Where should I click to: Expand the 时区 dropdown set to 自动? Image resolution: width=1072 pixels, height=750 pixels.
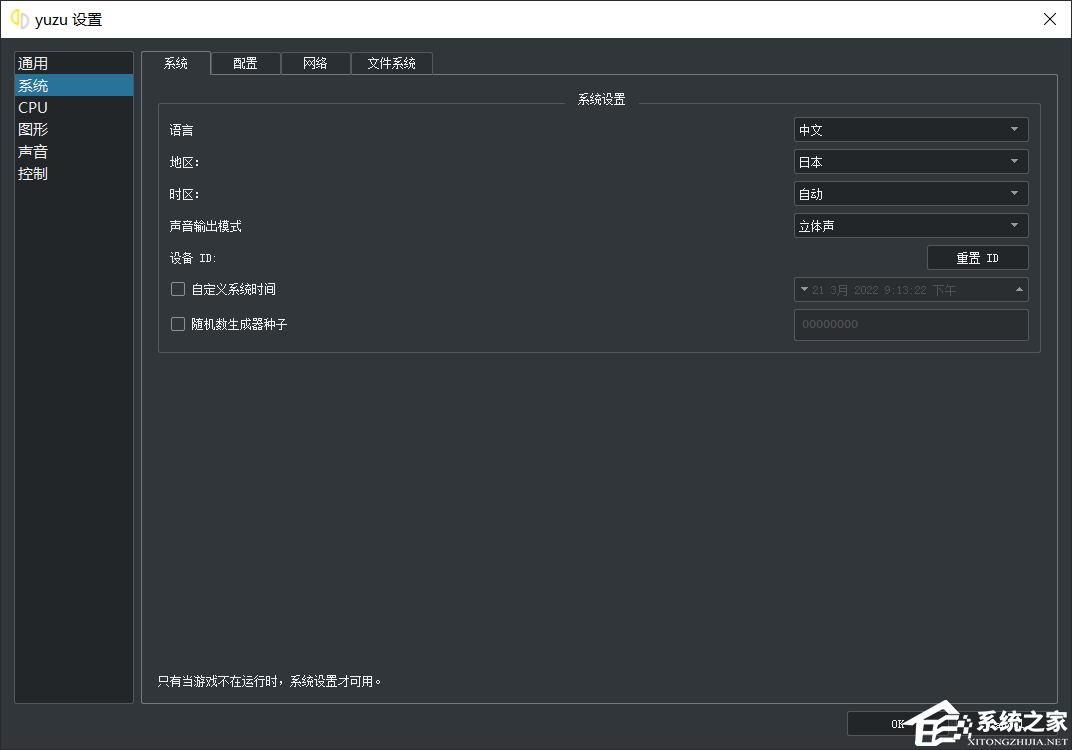click(910, 194)
